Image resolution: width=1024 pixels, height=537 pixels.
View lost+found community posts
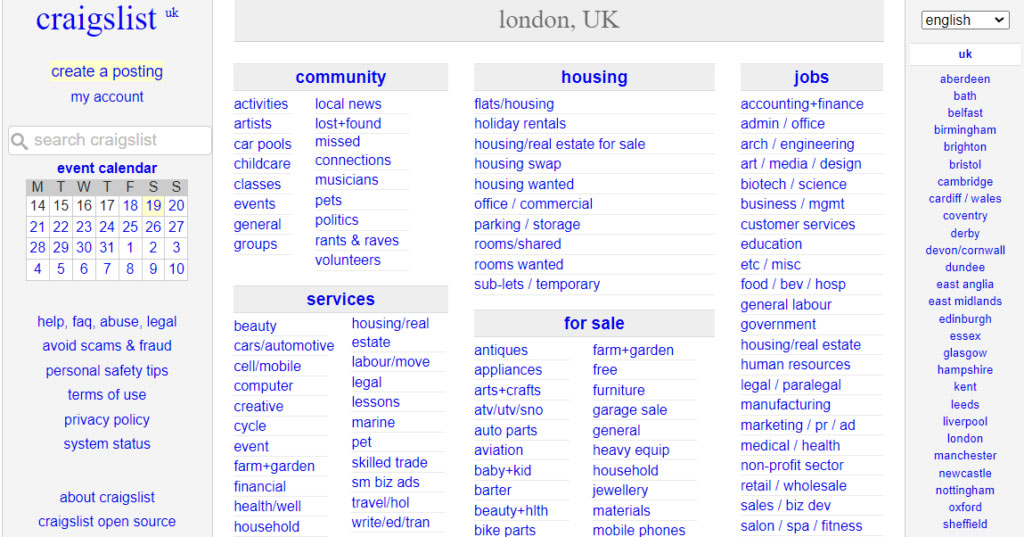coord(348,123)
